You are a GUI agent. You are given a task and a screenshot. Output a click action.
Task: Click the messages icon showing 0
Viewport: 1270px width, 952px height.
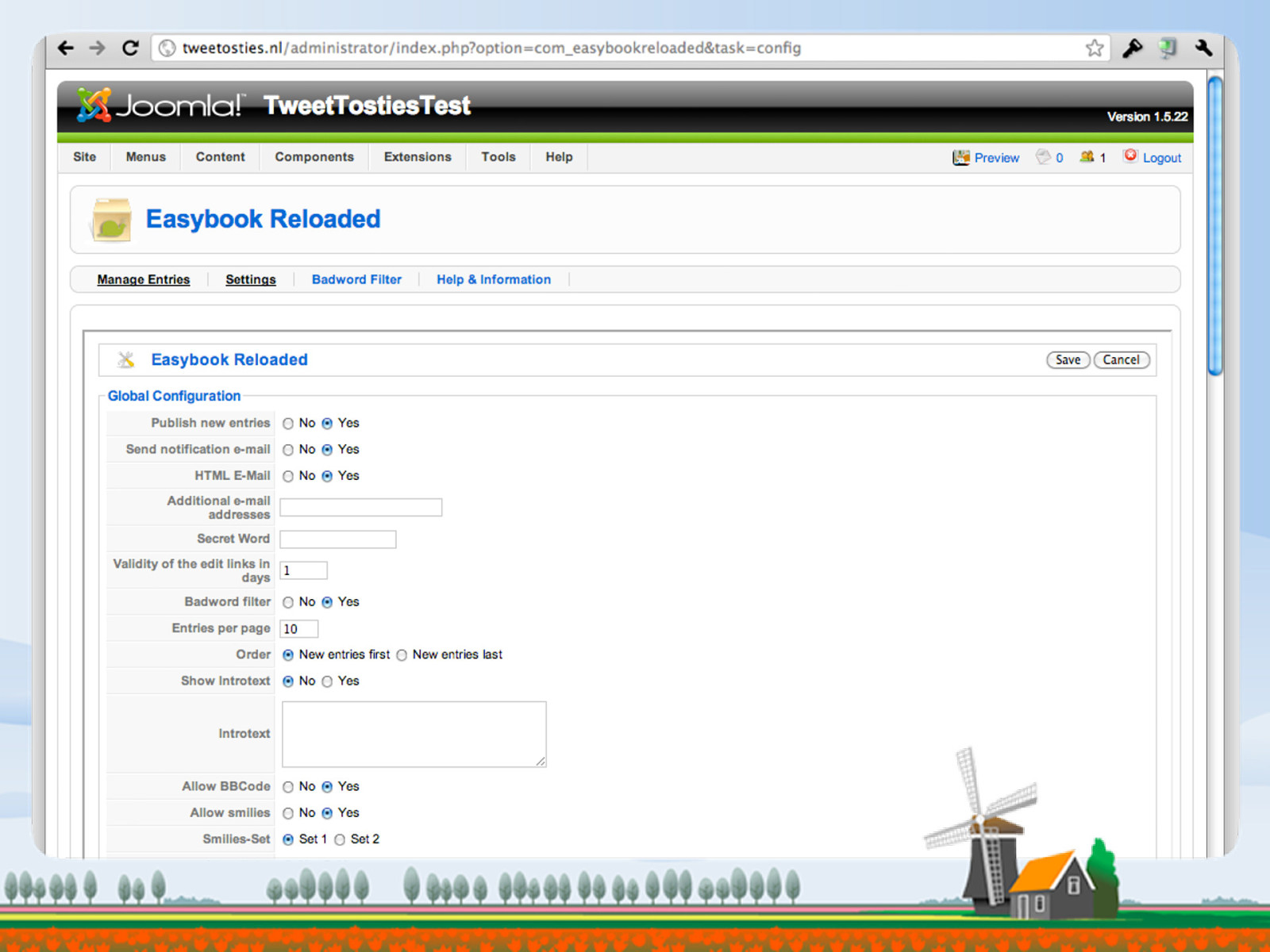pos(1043,157)
